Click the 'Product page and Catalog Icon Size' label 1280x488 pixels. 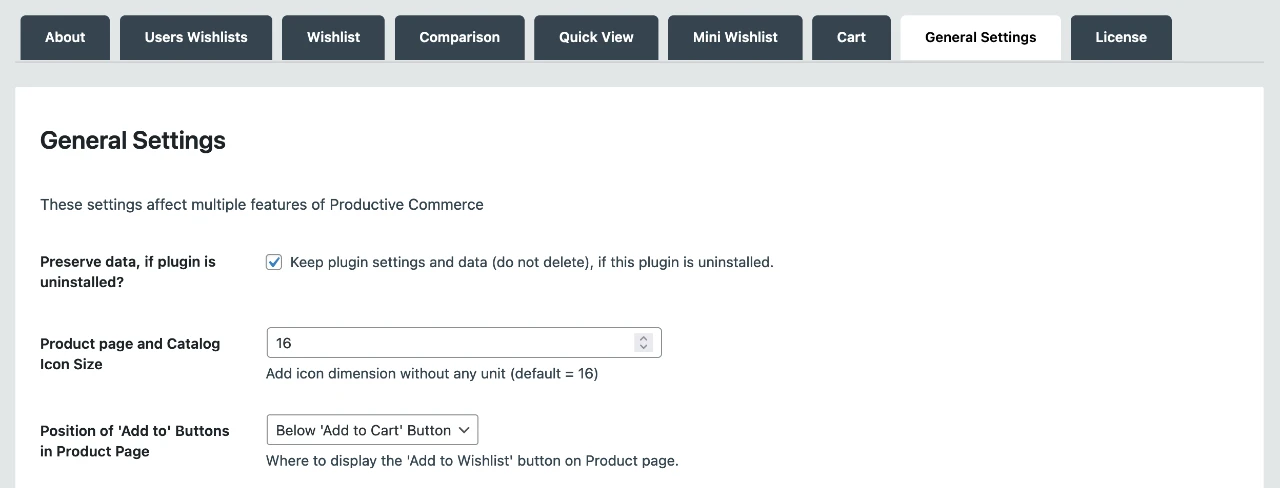coord(130,354)
